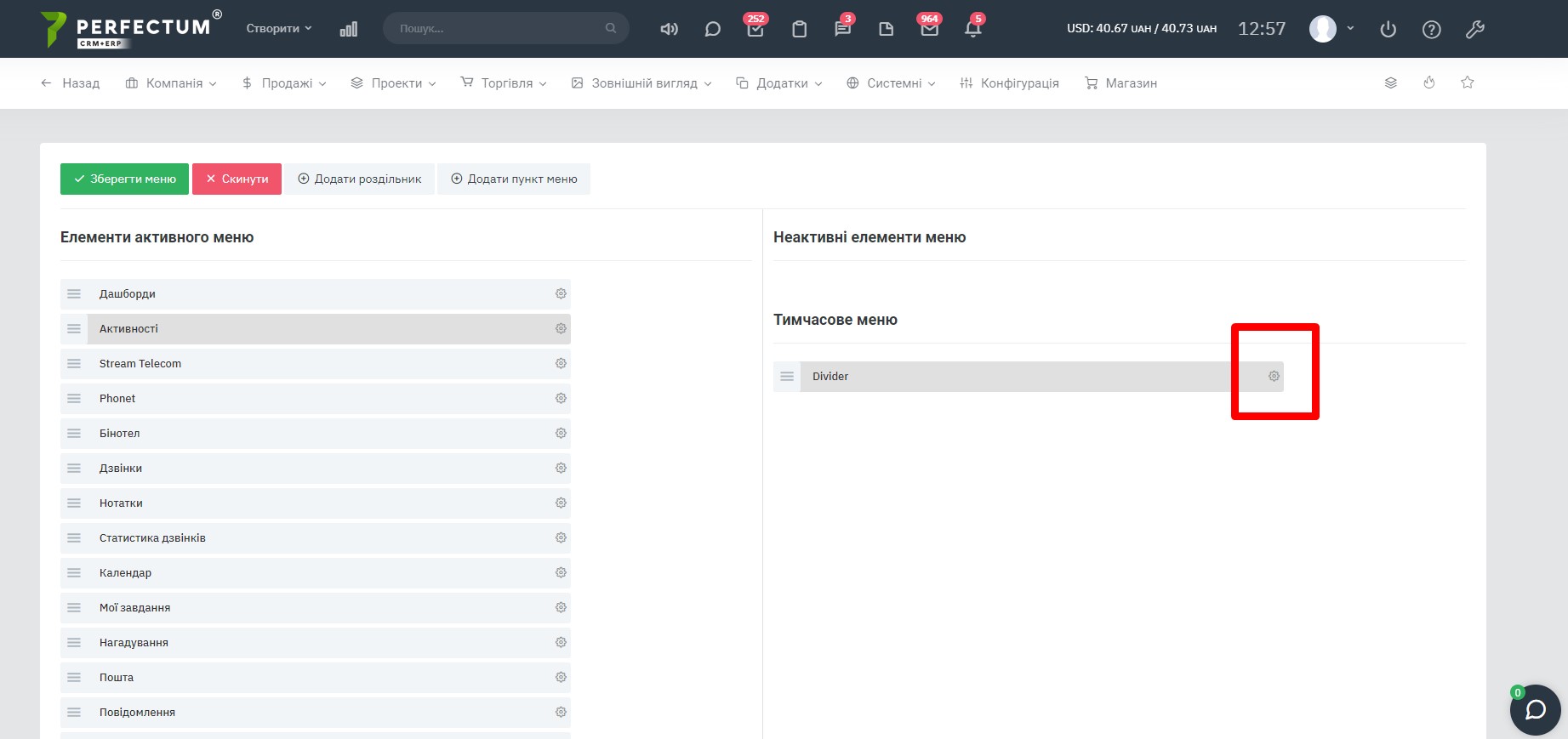Screen dimensions: 1568x739
Task: Open tasks icon with 252 badge
Action: 755,29
